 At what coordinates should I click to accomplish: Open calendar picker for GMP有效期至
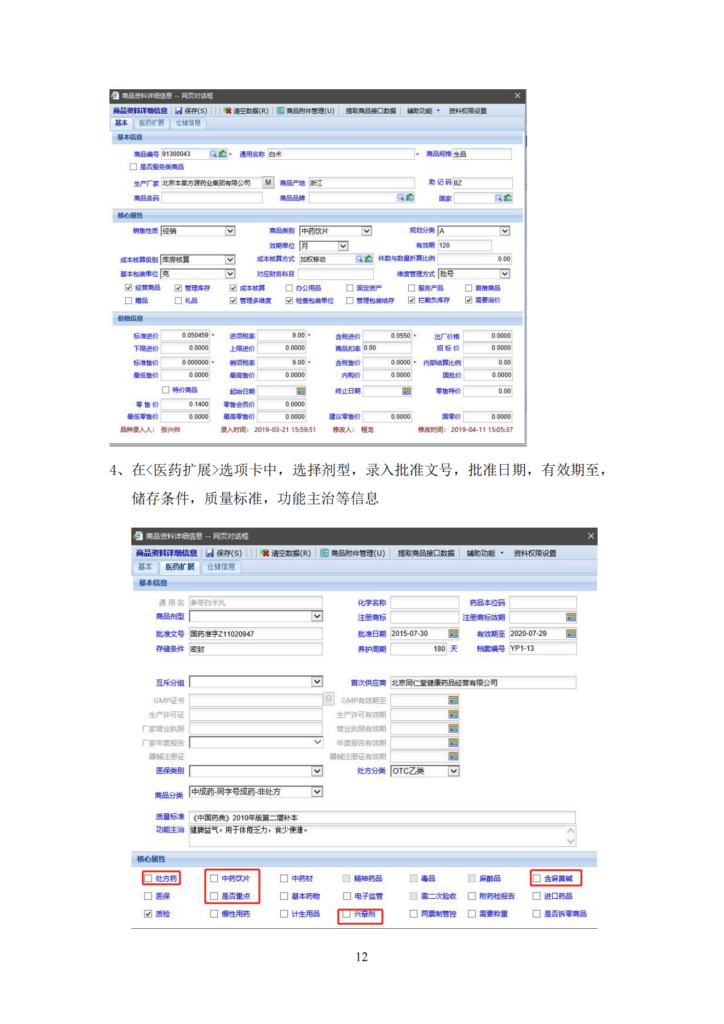[453, 701]
